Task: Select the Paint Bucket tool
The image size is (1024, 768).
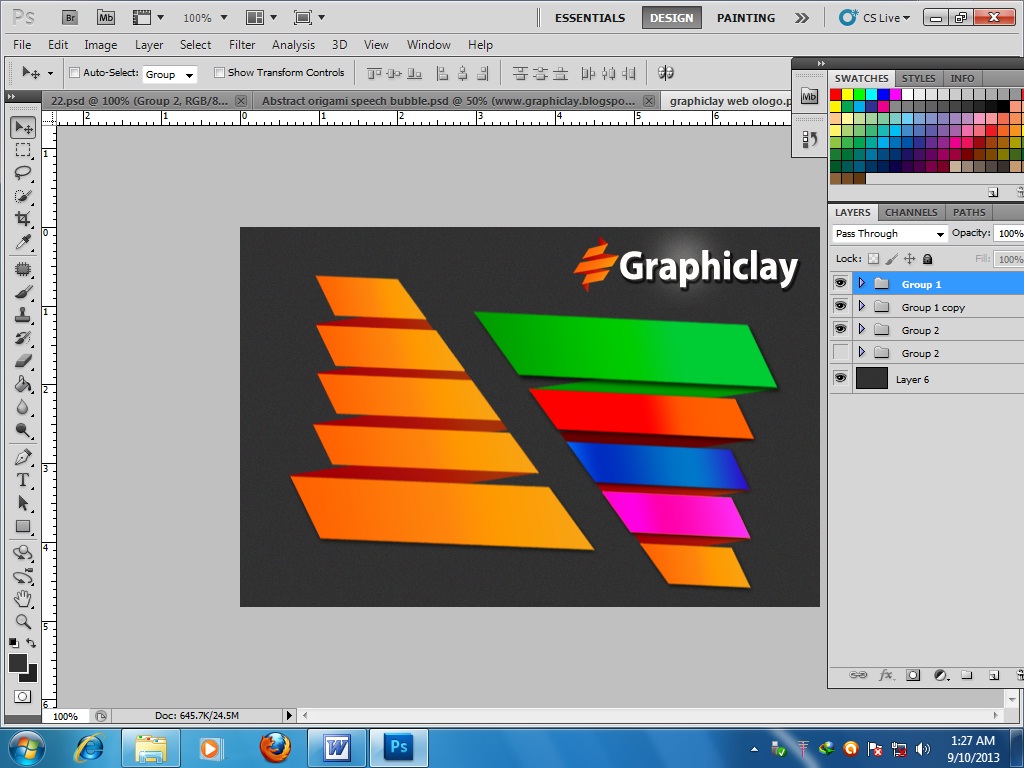Action: tap(23, 383)
